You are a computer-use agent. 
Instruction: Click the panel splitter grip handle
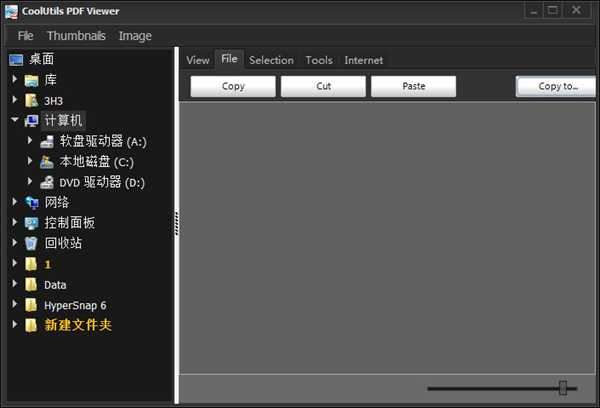click(x=176, y=223)
